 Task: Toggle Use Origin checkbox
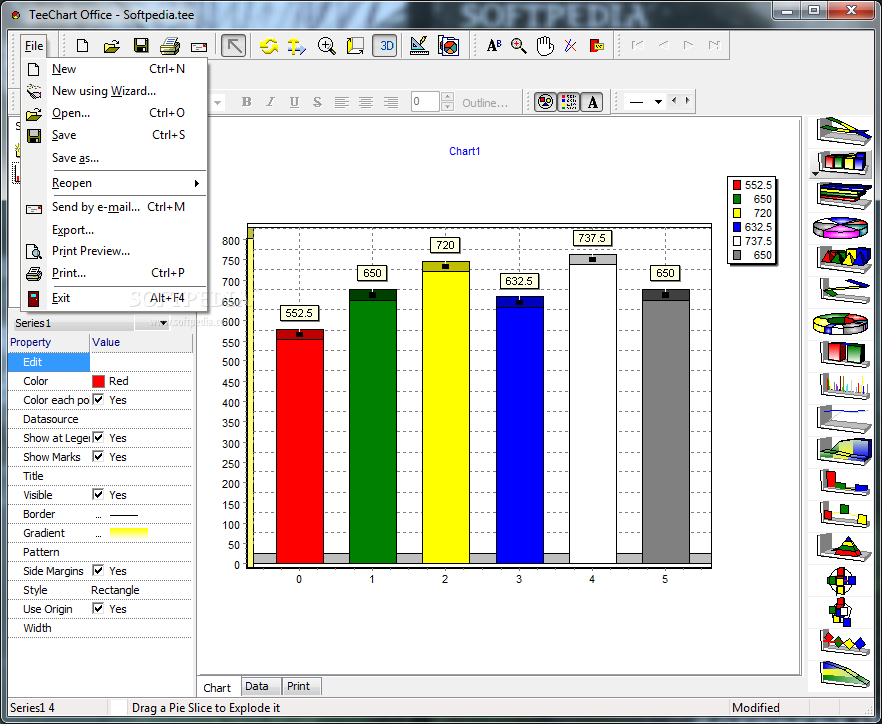pyautogui.click(x=98, y=608)
